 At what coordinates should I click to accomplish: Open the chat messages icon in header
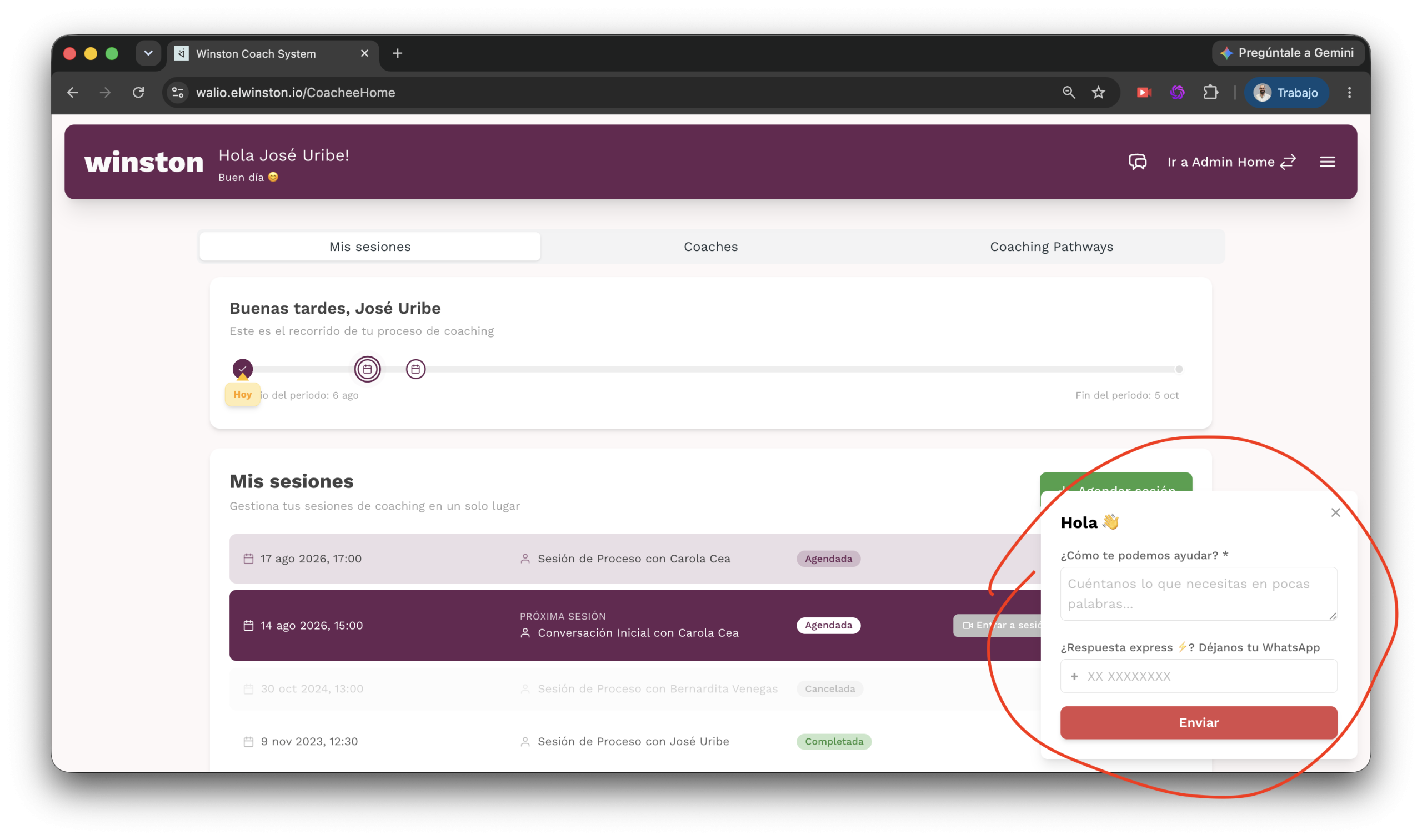pyautogui.click(x=1138, y=162)
